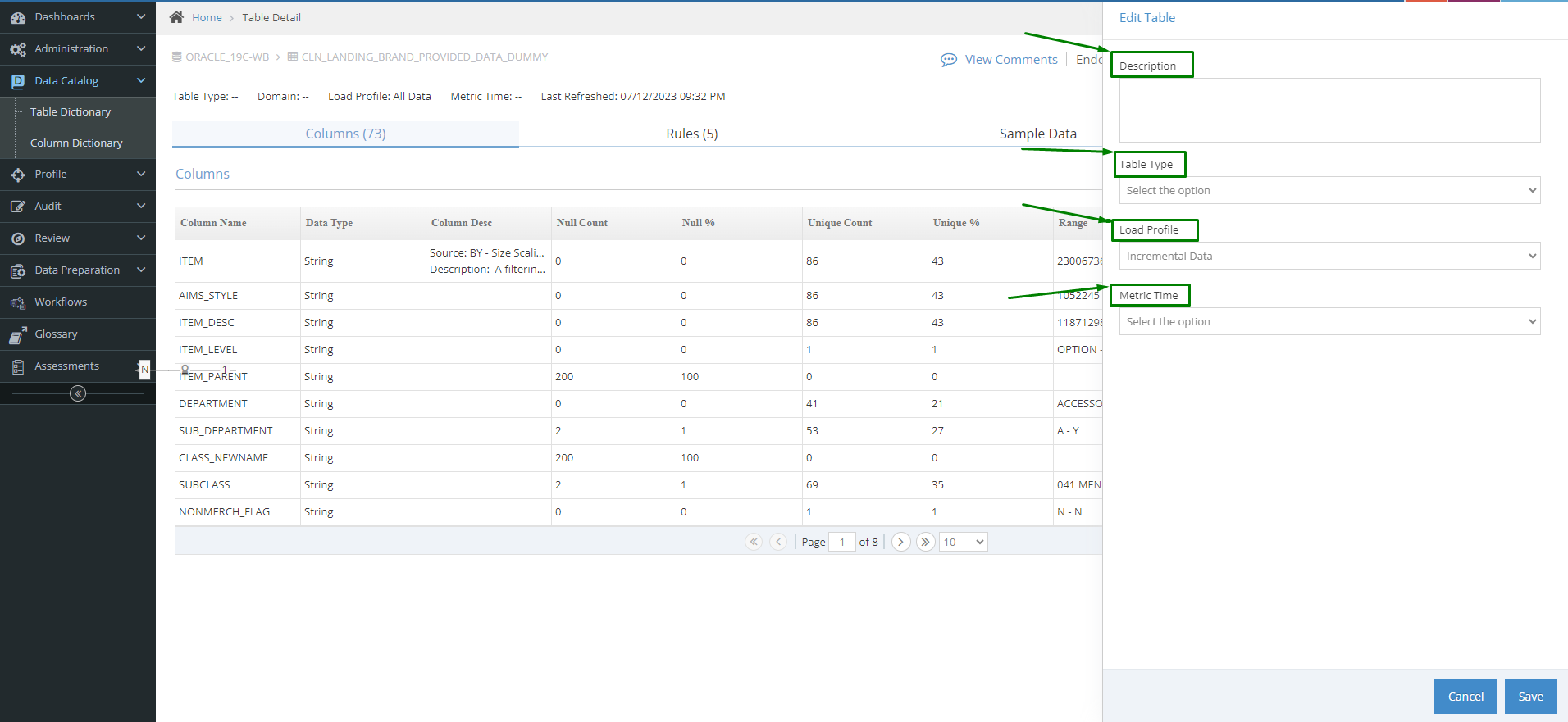
Task: Click the Glossary sidebar icon
Action: [x=18, y=334]
